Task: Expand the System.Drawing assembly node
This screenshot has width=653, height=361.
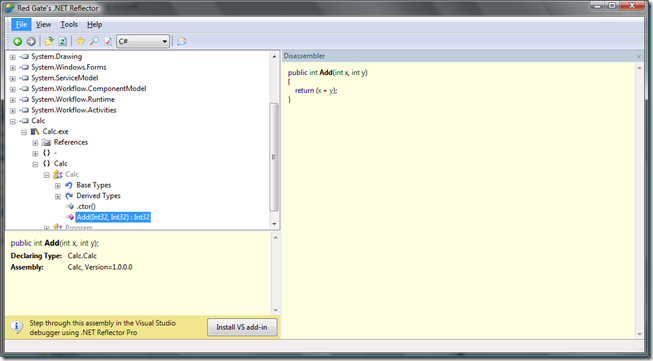Action: 13,57
